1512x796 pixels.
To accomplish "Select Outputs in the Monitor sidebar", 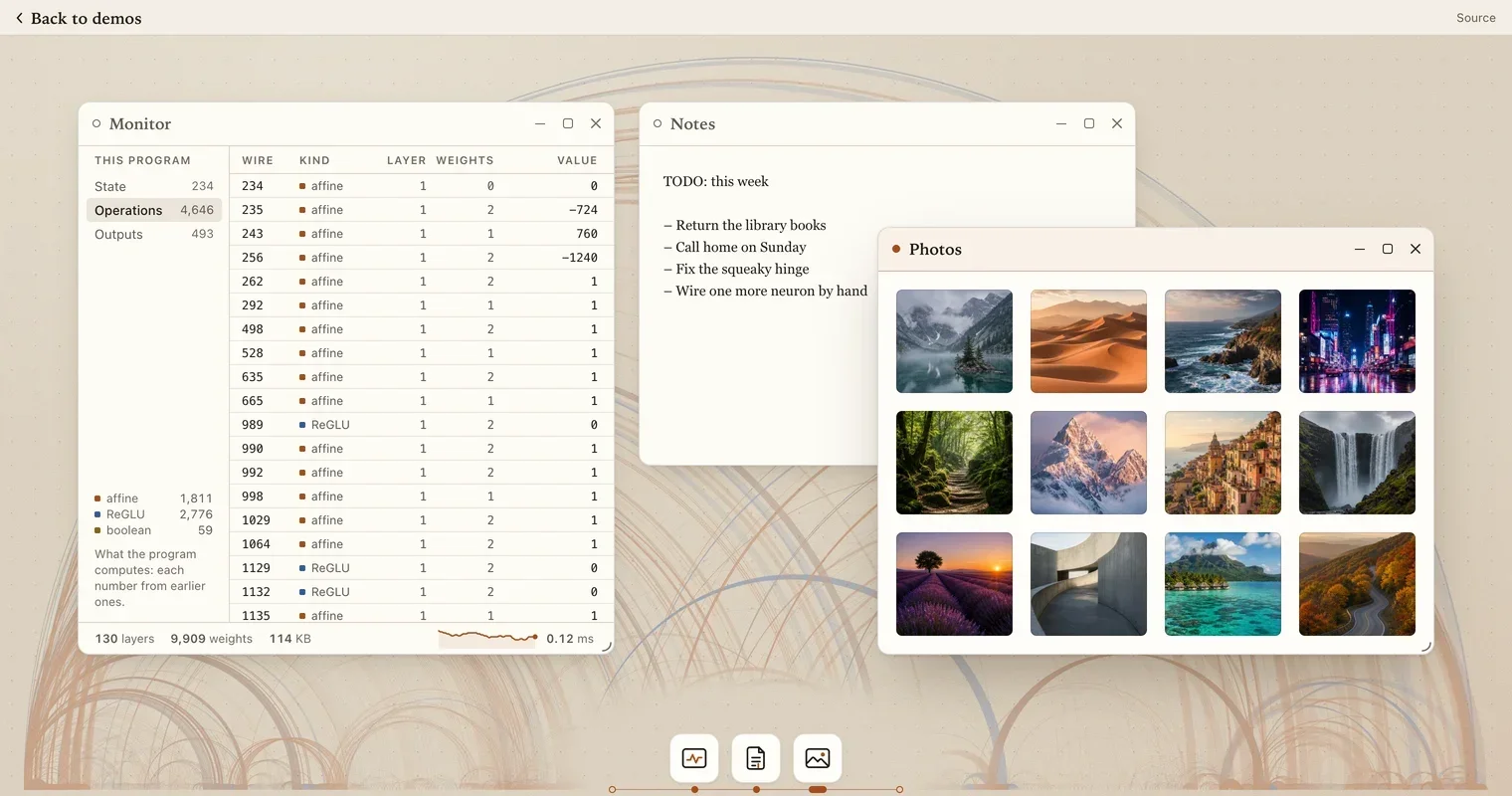I will (x=154, y=234).
